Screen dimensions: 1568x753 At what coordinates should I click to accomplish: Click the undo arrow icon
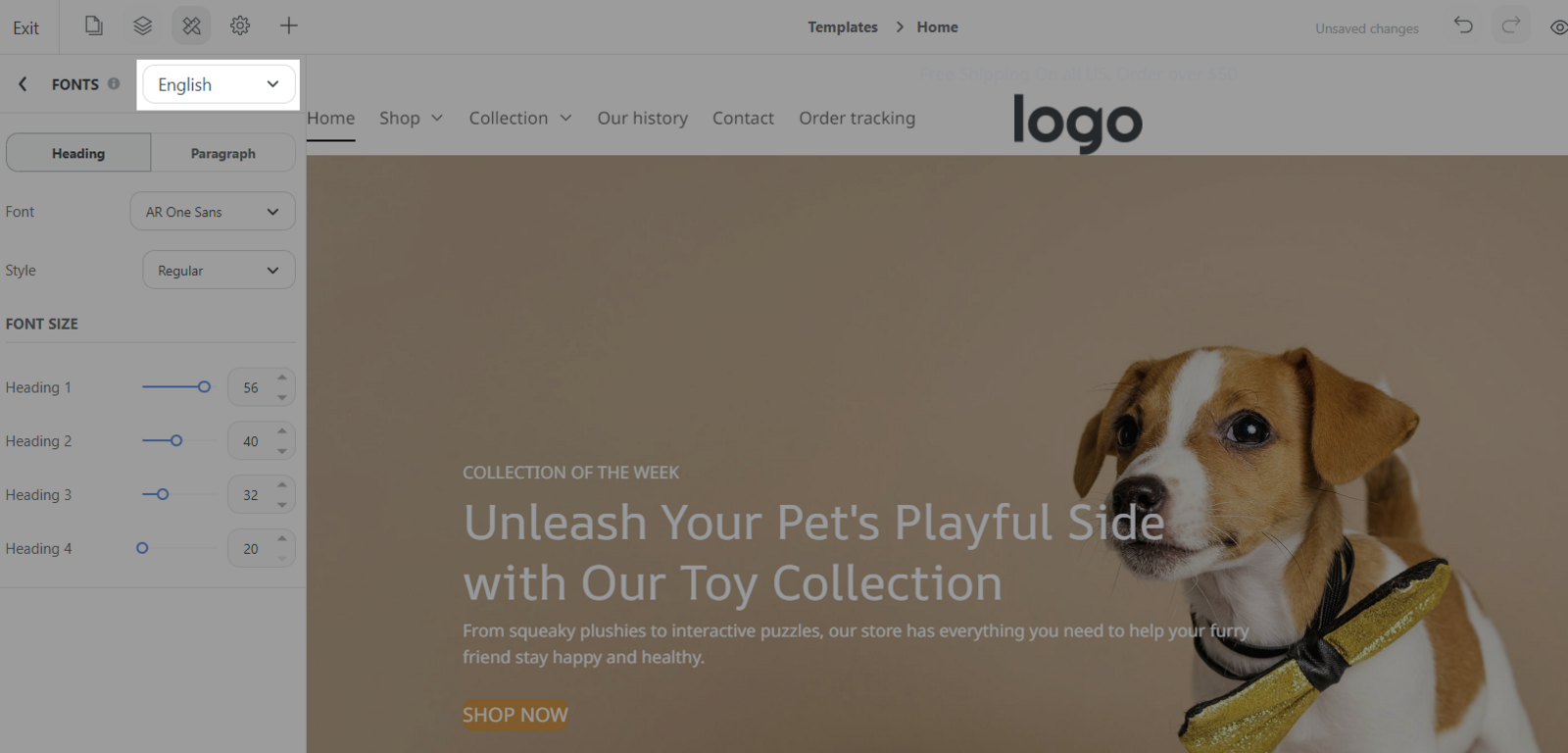click(x=1463, y=25)
